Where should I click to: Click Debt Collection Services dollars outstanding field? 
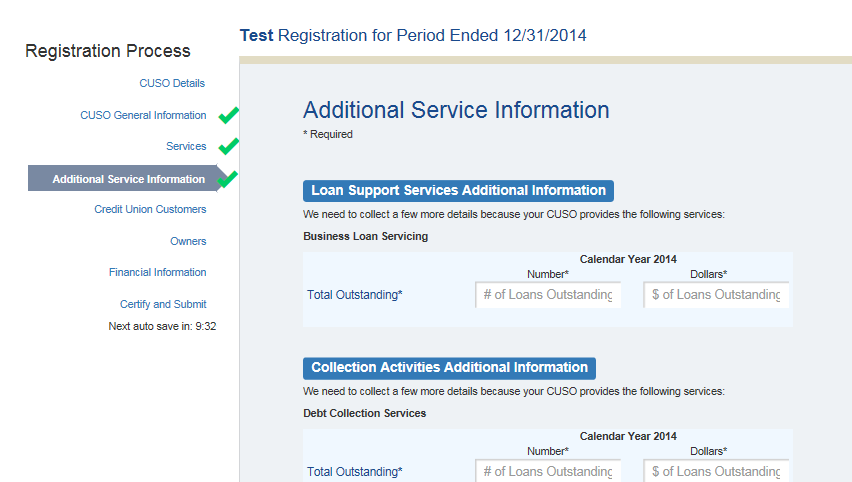click(x=716, y=471)
